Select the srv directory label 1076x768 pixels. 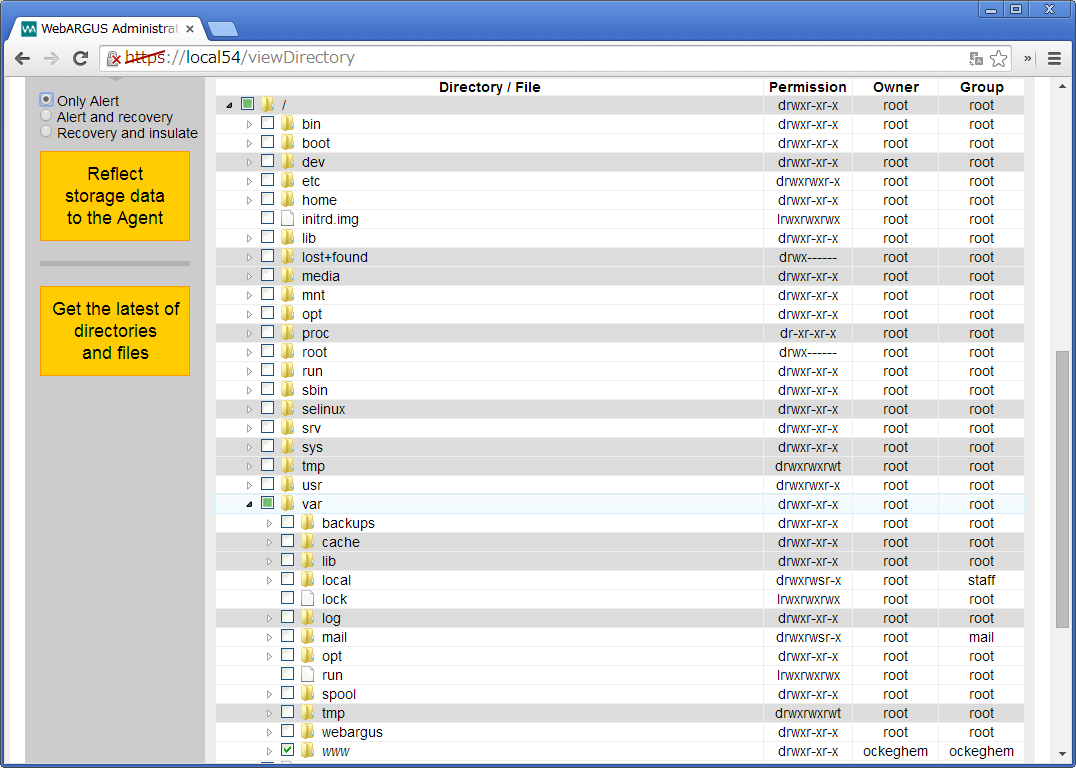311,428
